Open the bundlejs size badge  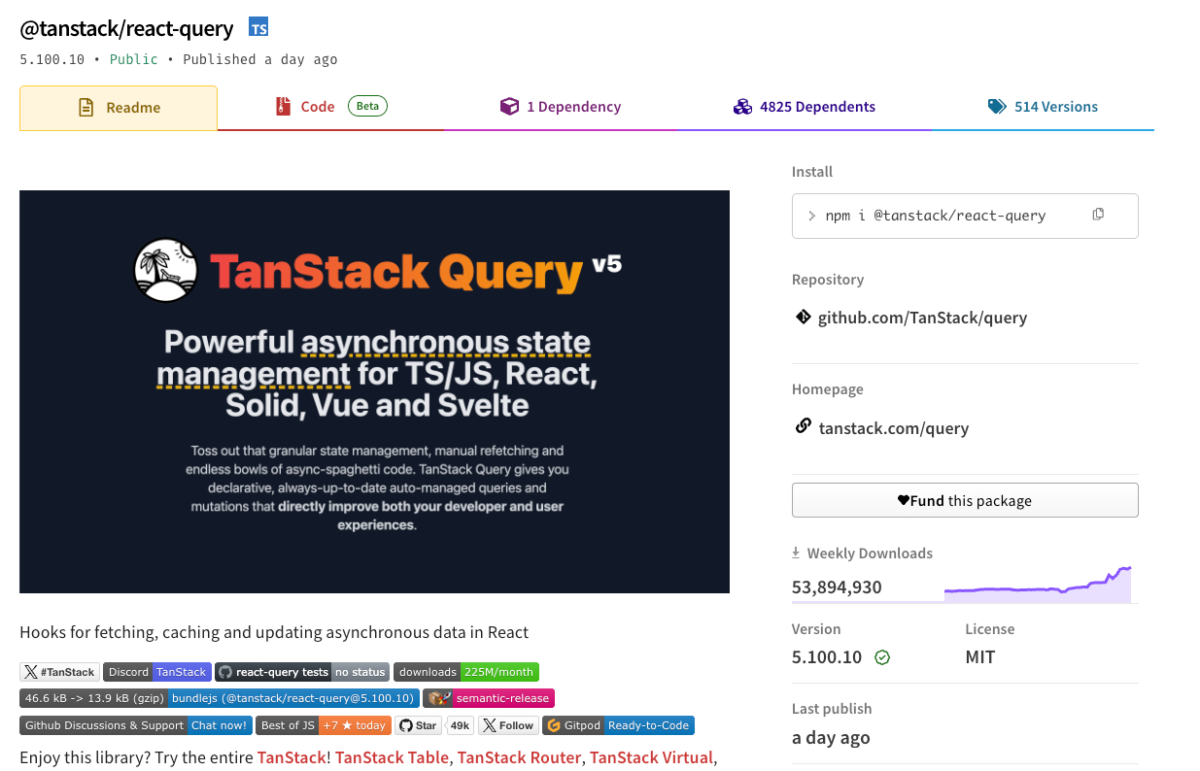[x=219, y=698]
